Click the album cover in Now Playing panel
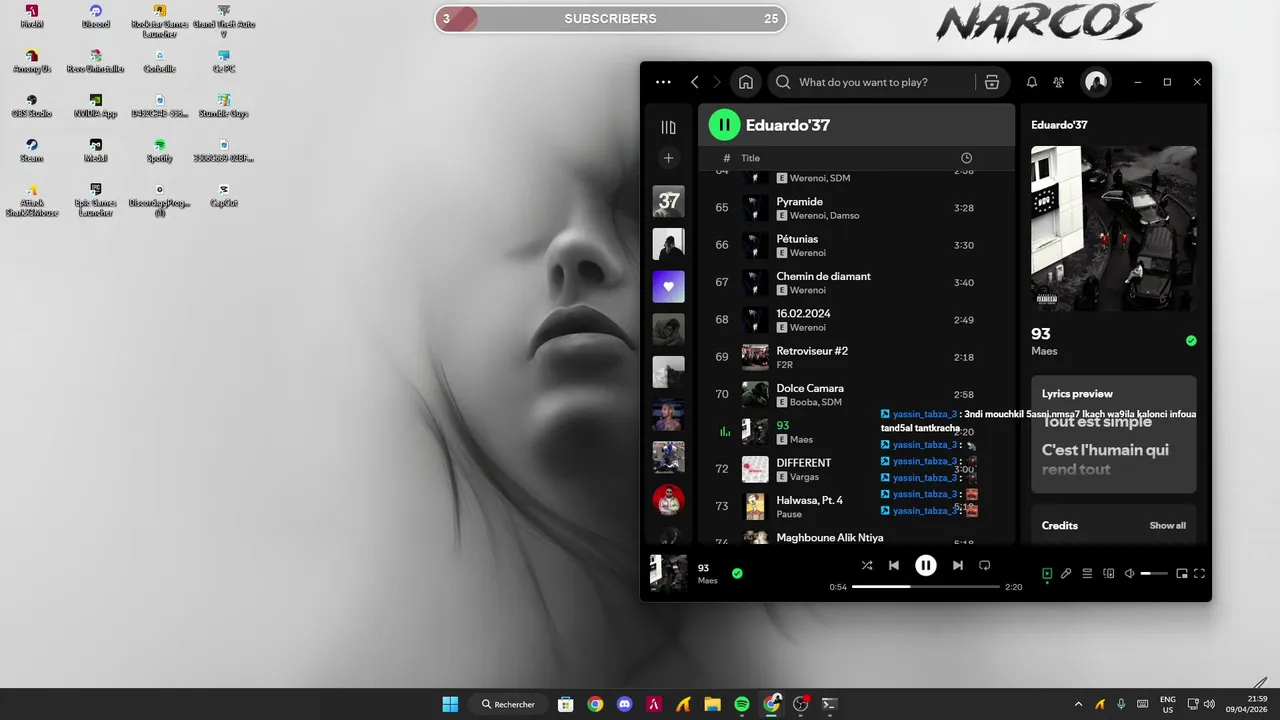Image resolution: width=1280 pixels, height=720 pixels. click(x=1114, y=229)
